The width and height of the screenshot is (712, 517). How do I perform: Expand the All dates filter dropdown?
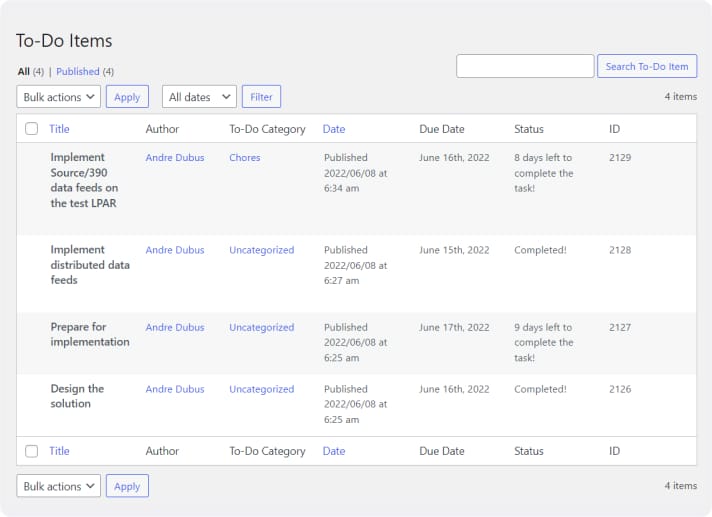pos(199,97)
